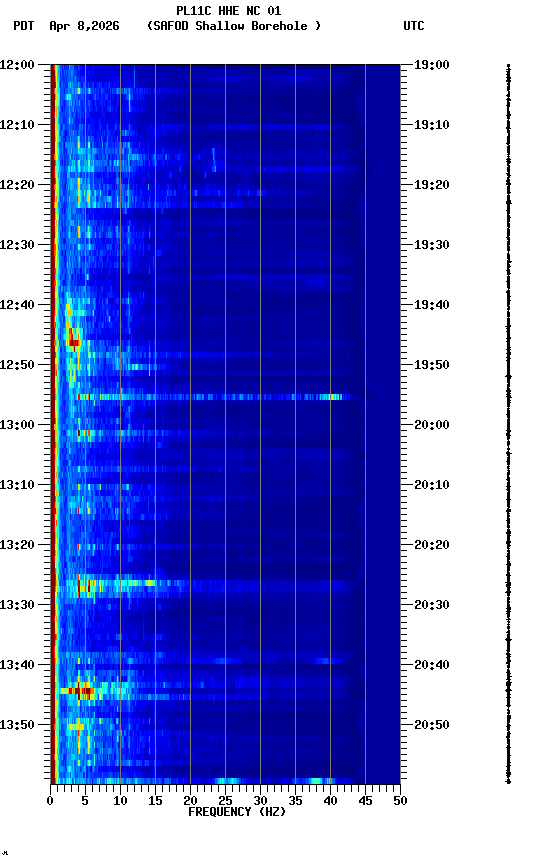Click the 10 Hz frequency tick label
The image size is (552, 864).
tap(120, 802)
